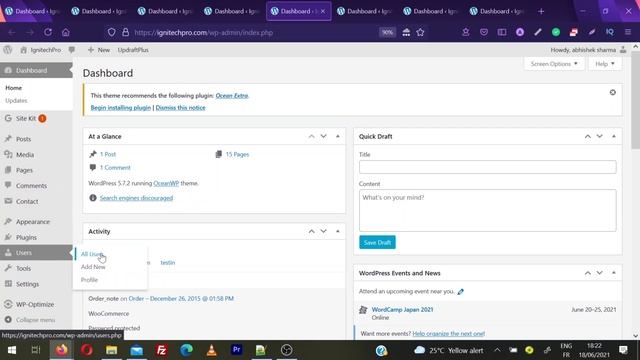Viewport: 640px width, 360px height.
Task: Select Add New from Users flyout
Action: (93, 267)
